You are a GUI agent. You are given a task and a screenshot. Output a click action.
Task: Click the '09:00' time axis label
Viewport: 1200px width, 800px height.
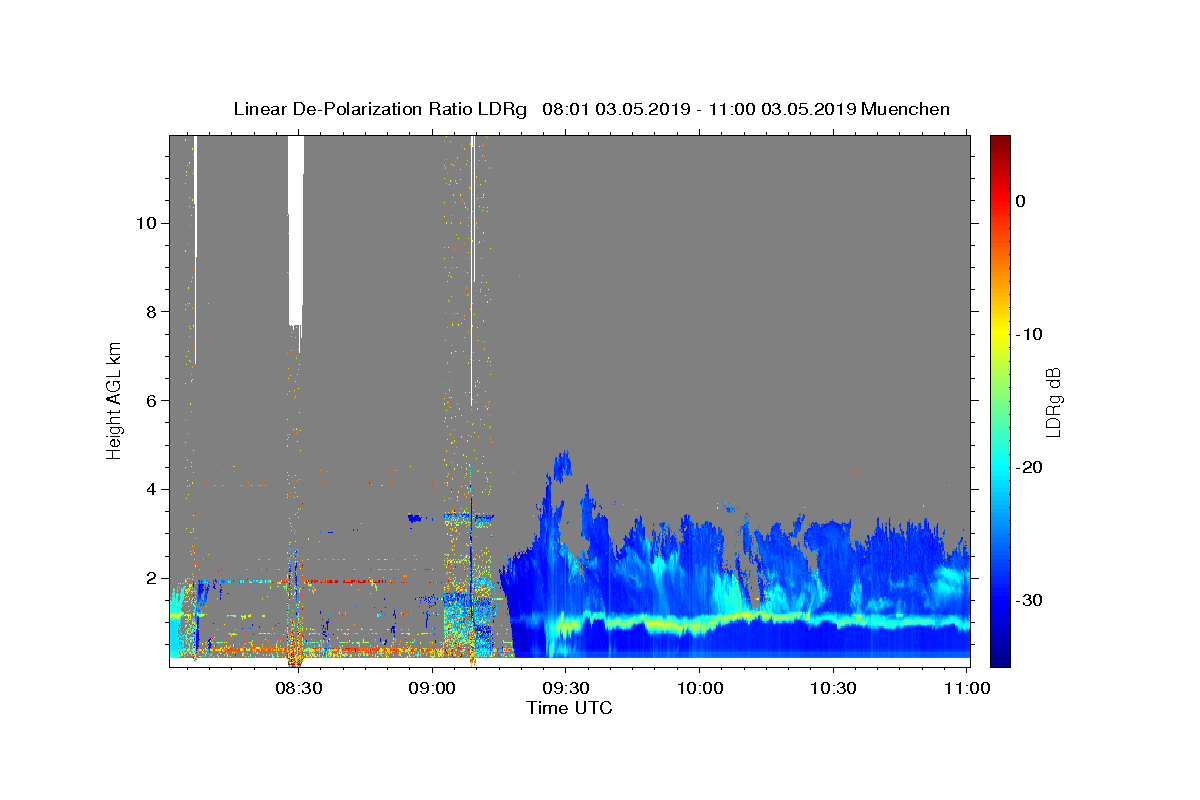(x=433, y=688)
